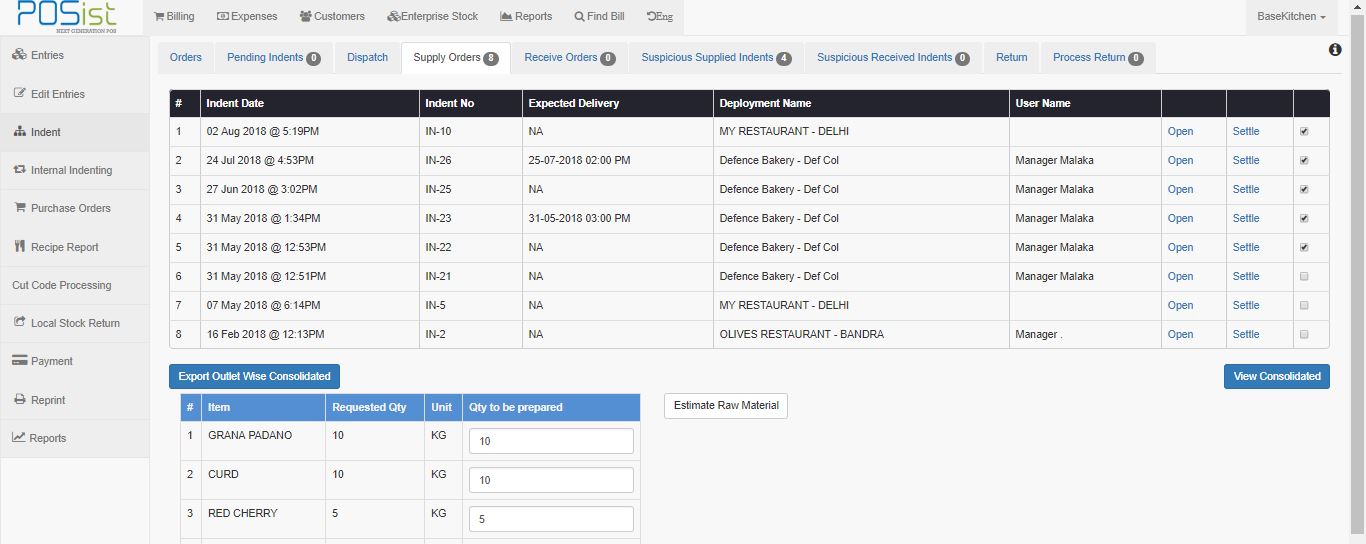The height and width of the screenshot is (544, 1366).
Task: Click Estimate Raw Material button
Action: 726,406
